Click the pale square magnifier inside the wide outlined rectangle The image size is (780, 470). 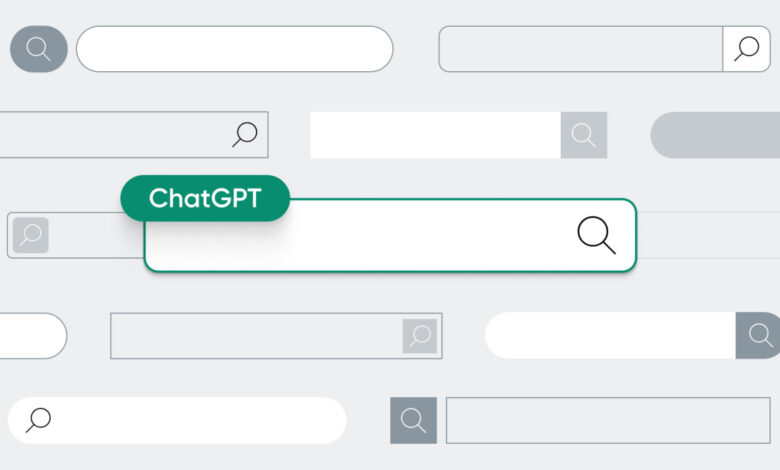[x=420, y=336]
